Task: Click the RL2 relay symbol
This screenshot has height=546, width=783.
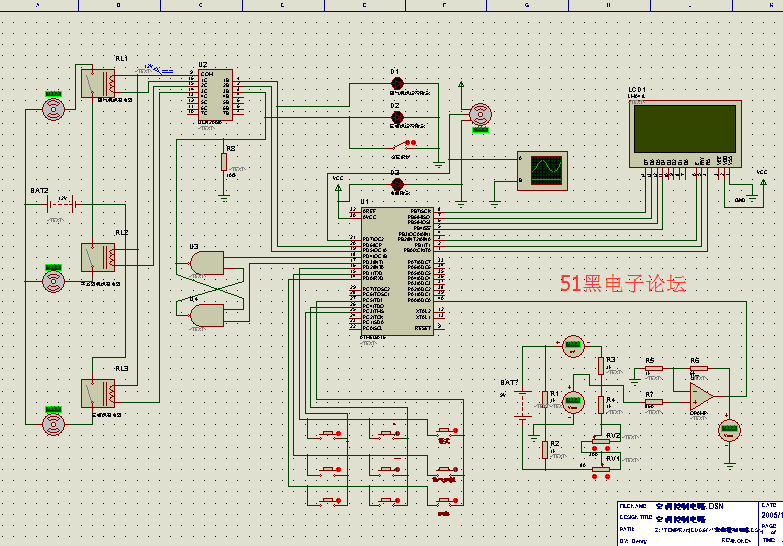Action: [98, 257]
